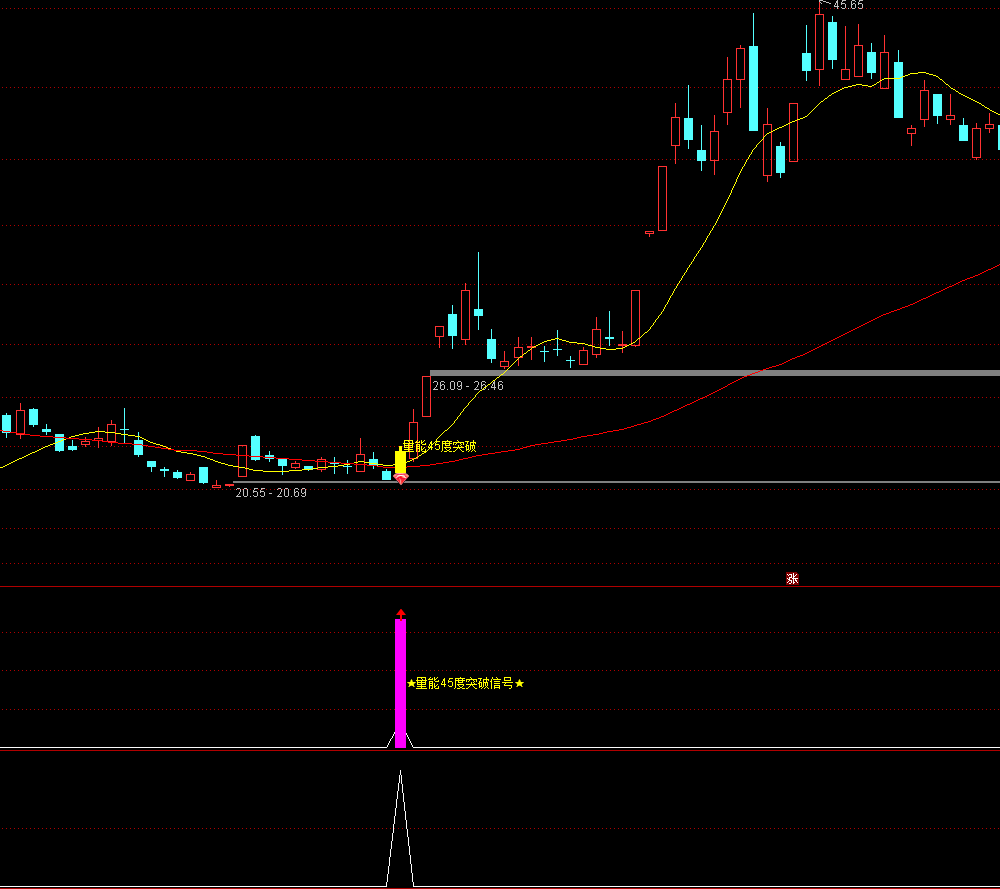Click the red gem marker below yellow candle

pos(401,480)
